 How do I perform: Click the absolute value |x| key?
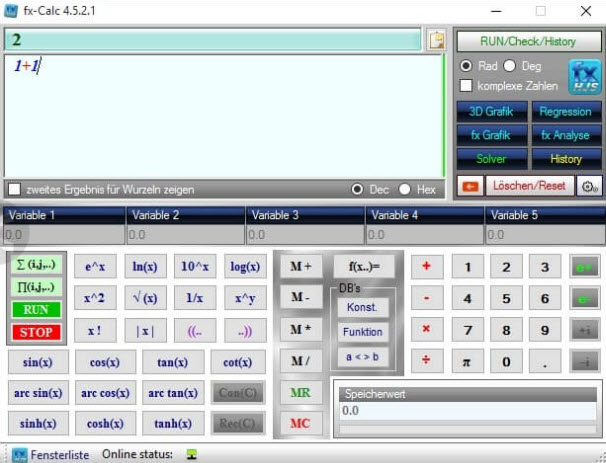point(145,331)
